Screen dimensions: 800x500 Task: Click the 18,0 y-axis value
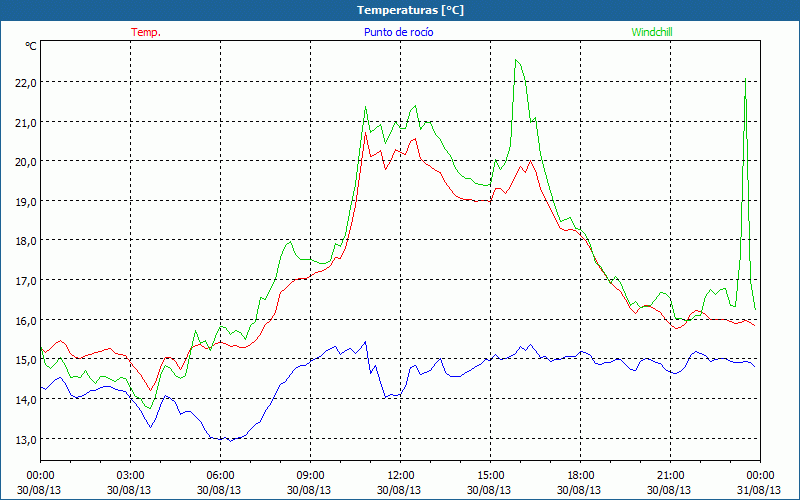[26, 240]
